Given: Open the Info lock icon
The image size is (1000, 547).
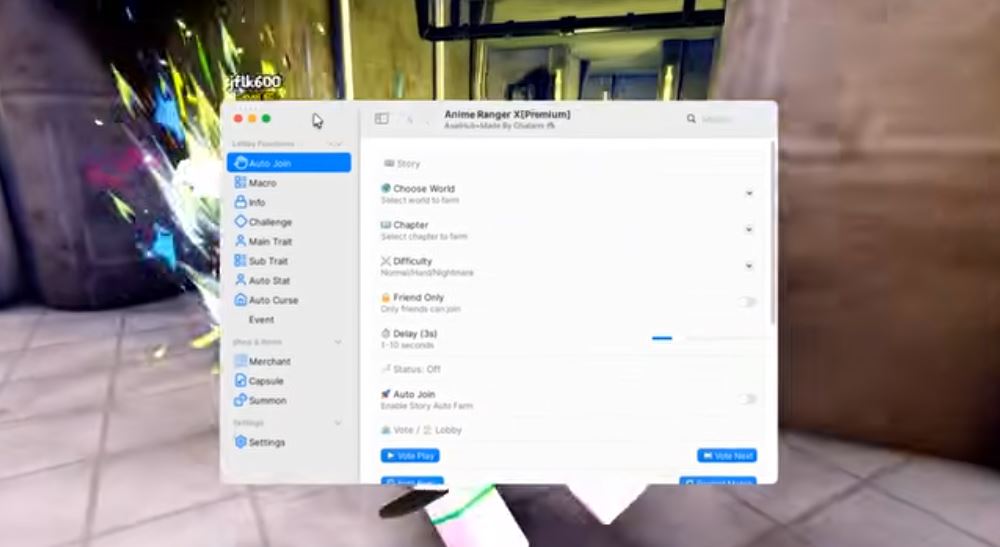Looking at the screenshot, I should click(240, 202).
